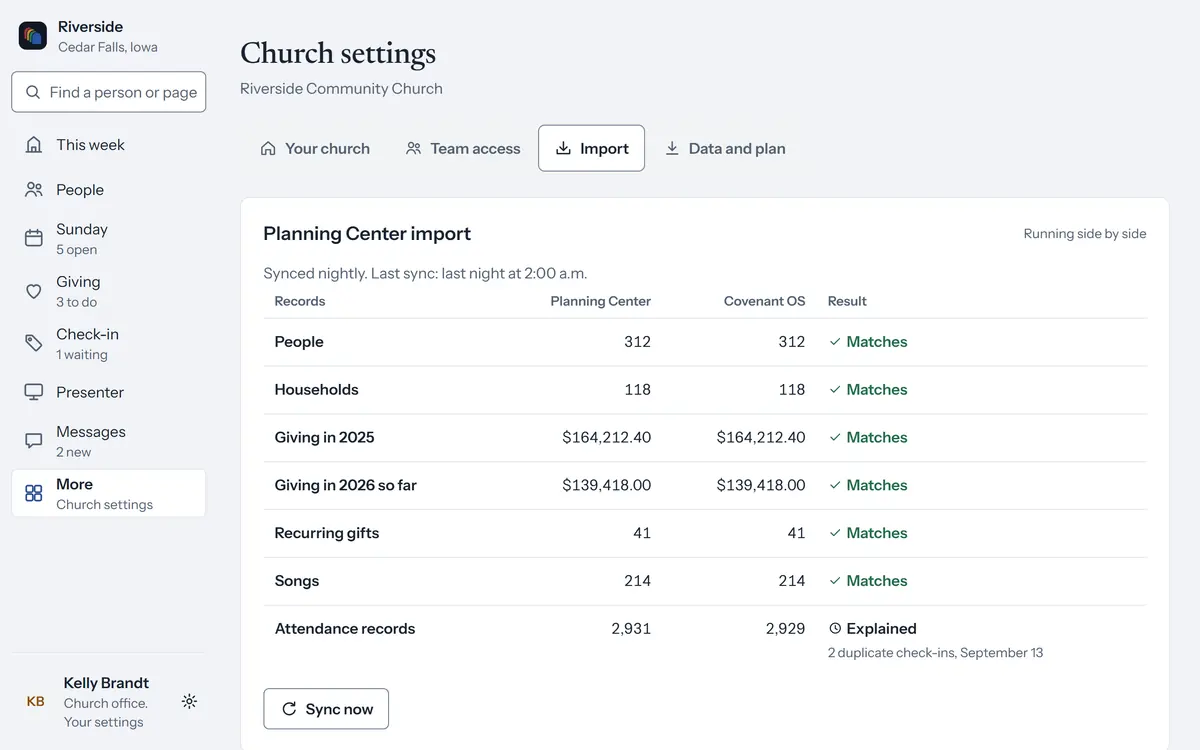1200x750 pixels.
Task: Click the Planning Center import heading
Action: [367, 234]
